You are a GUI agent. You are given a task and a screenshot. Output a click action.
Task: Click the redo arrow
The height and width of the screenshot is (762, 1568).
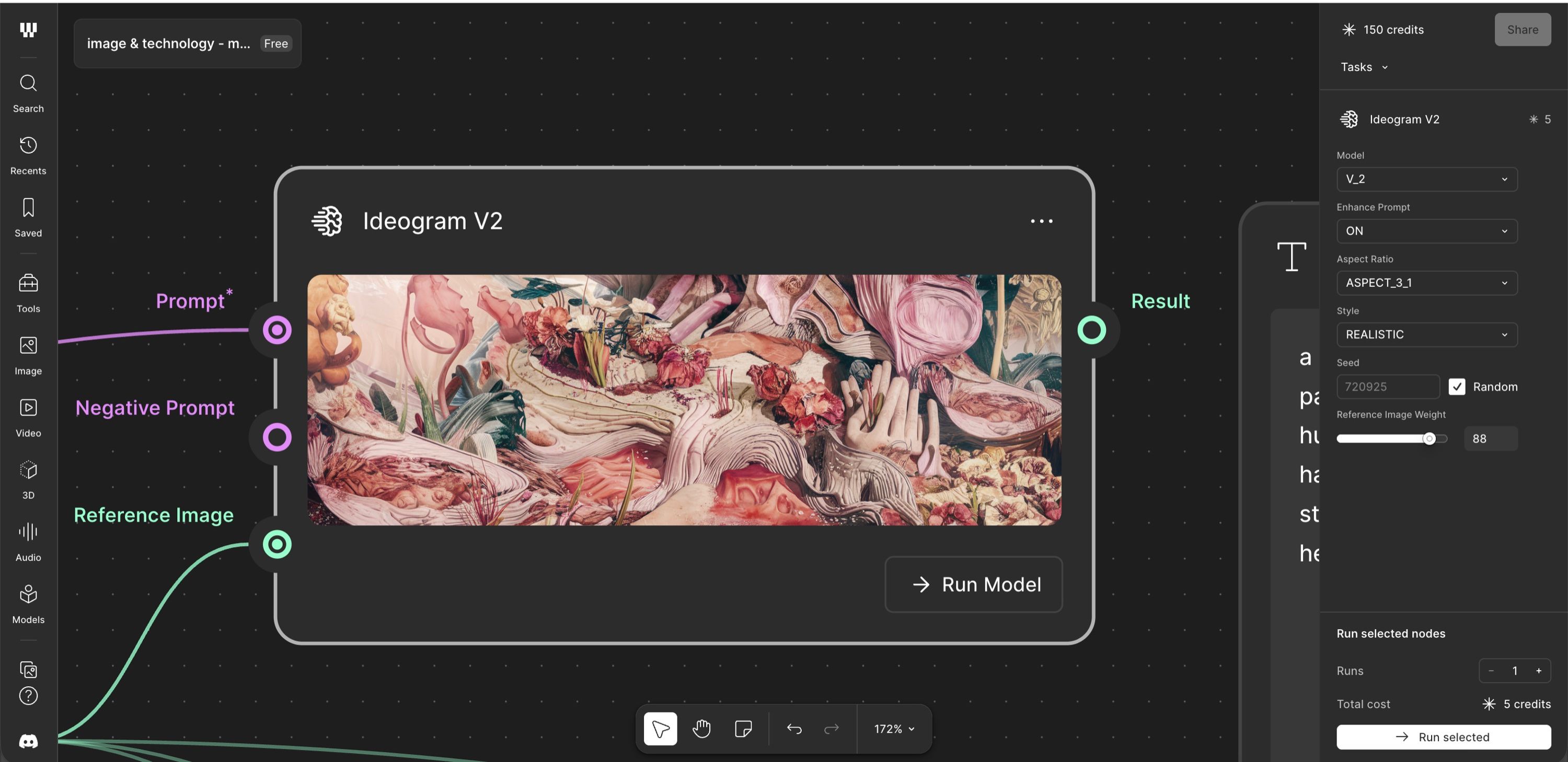(x=831, y=729)
